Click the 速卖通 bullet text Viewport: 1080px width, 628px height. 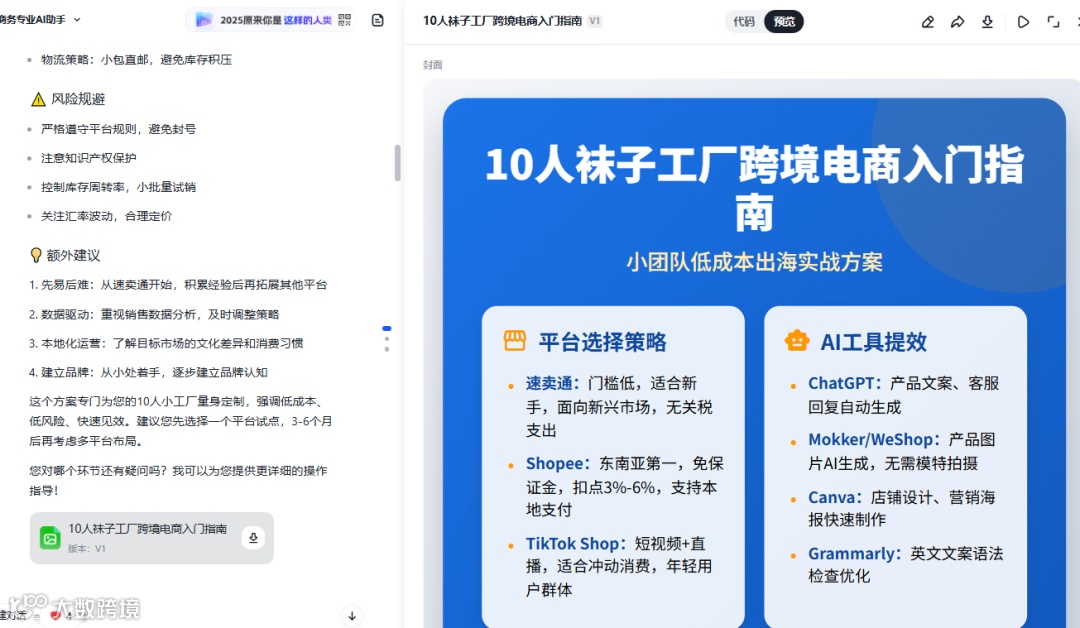[620, 407]
